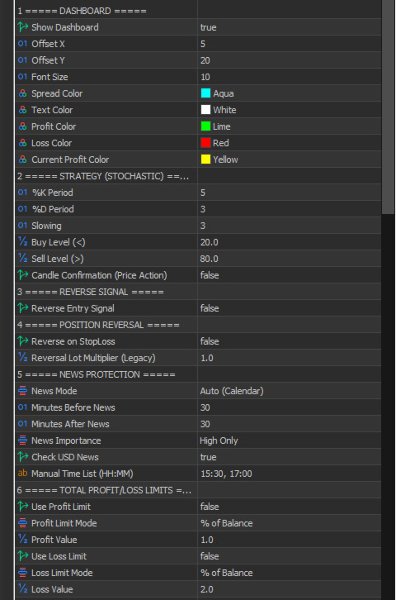The height and width of the screenshot is (600, 396).
Task: Click the Red loss color swatch
Action: click(206, 143)
